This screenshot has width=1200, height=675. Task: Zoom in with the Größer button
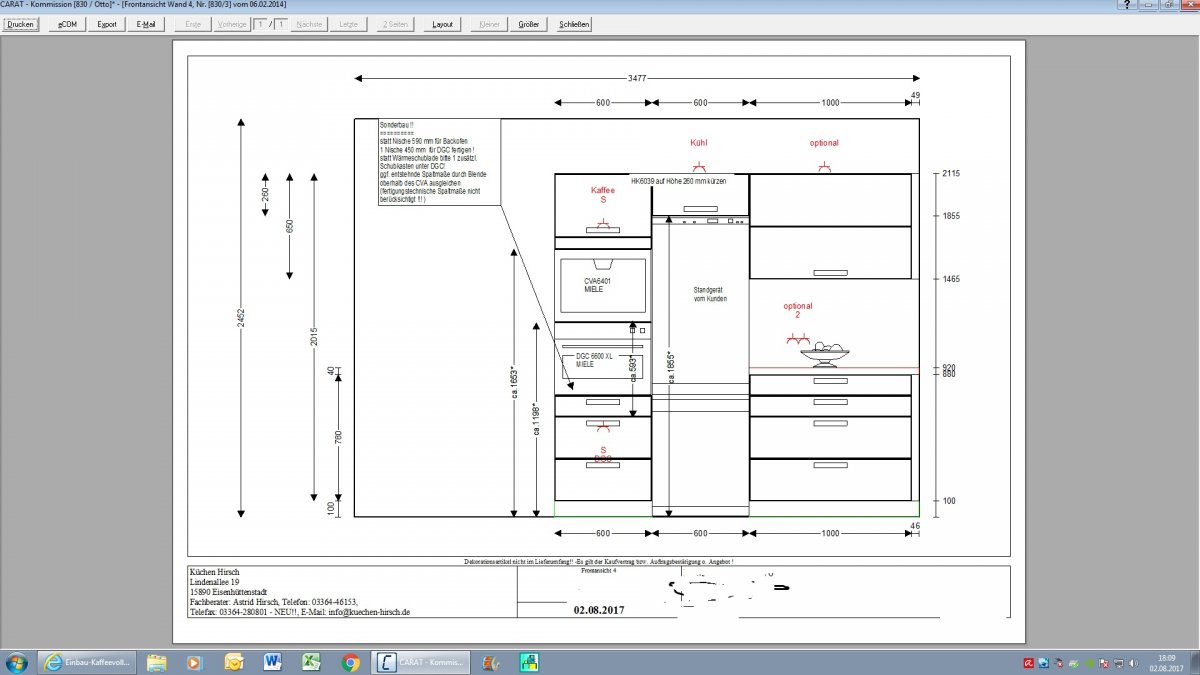click(x=529, y=24)
